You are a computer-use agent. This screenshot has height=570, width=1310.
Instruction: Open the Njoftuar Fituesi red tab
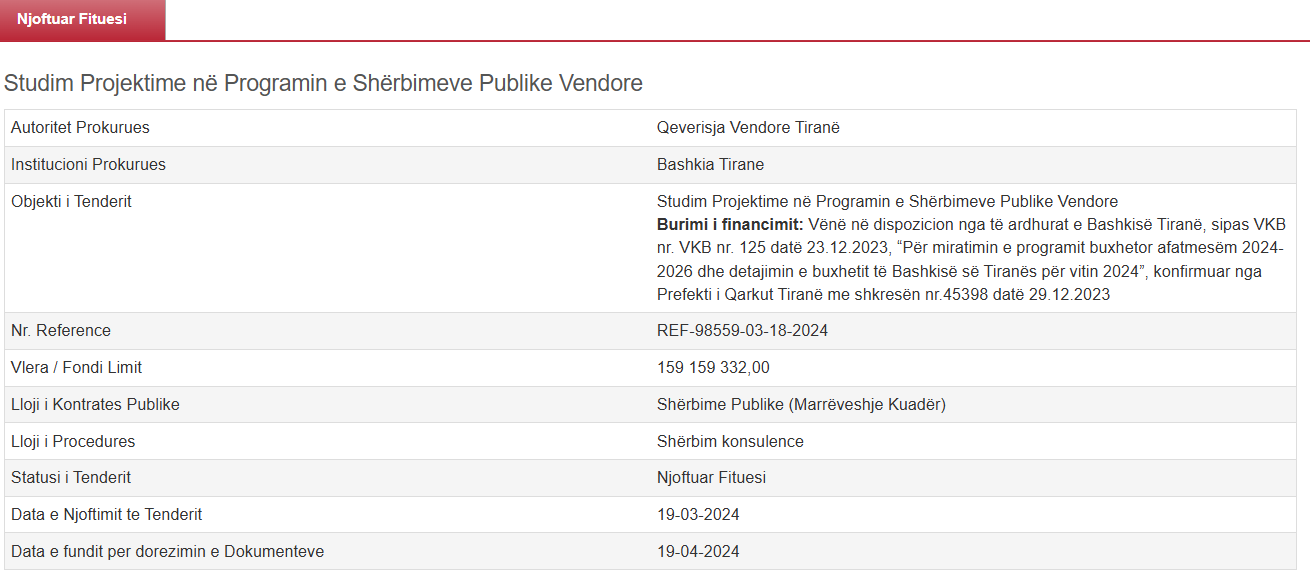pyautogui.click(x=71, y=19)
